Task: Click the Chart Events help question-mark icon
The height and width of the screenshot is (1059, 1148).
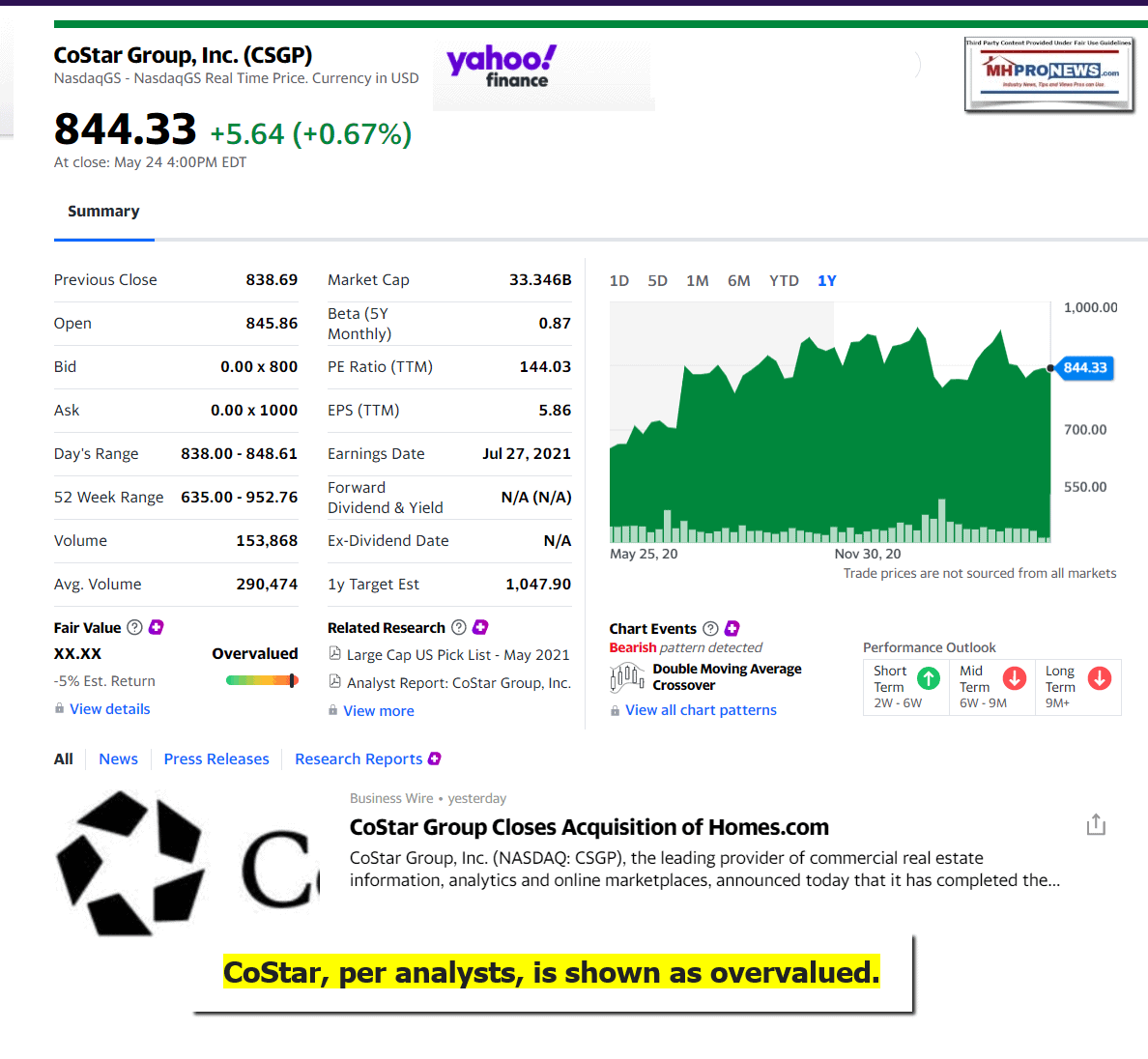Action: point(710,628)
